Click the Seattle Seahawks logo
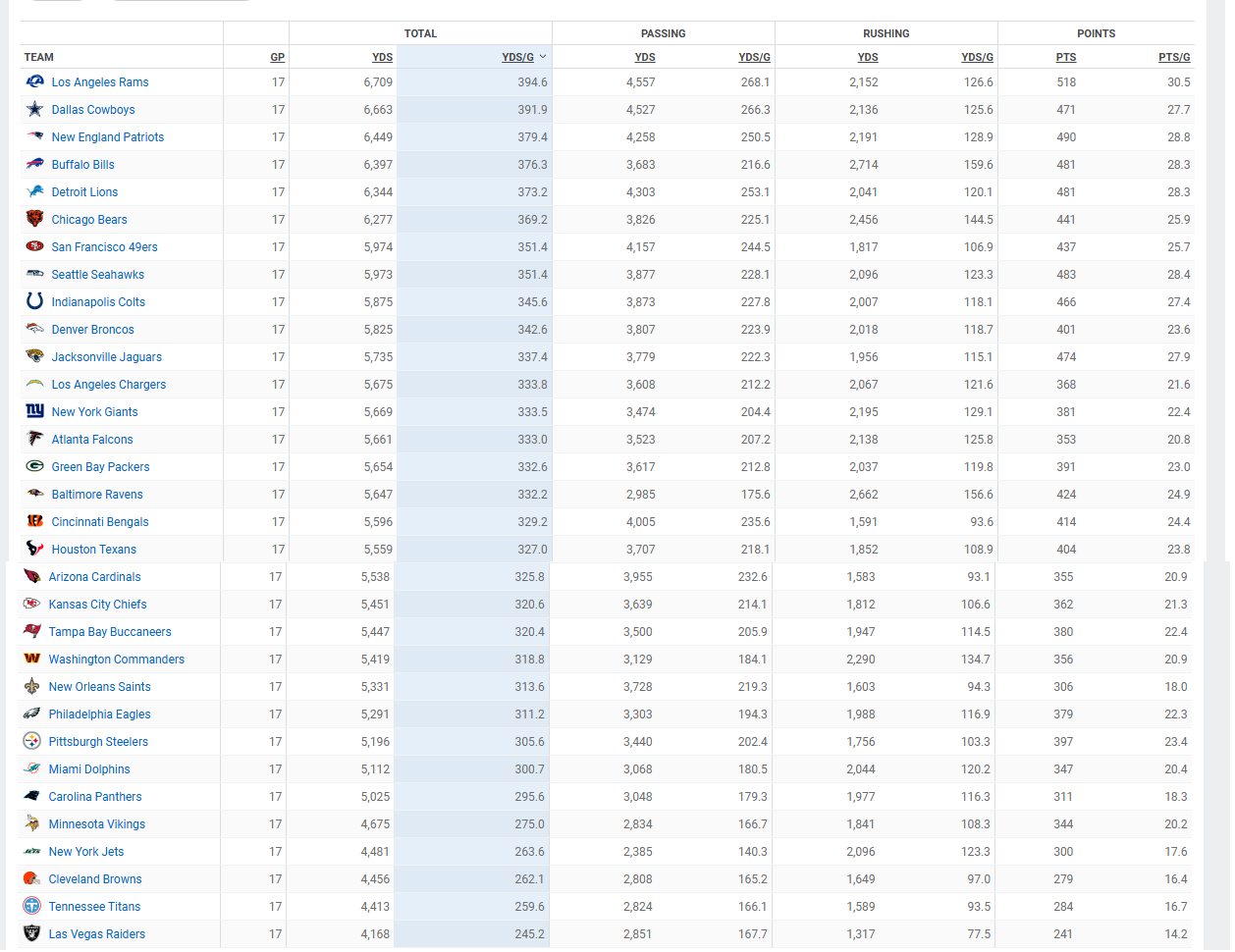Viewport: 1235px width, 952px height. point(35,274)
